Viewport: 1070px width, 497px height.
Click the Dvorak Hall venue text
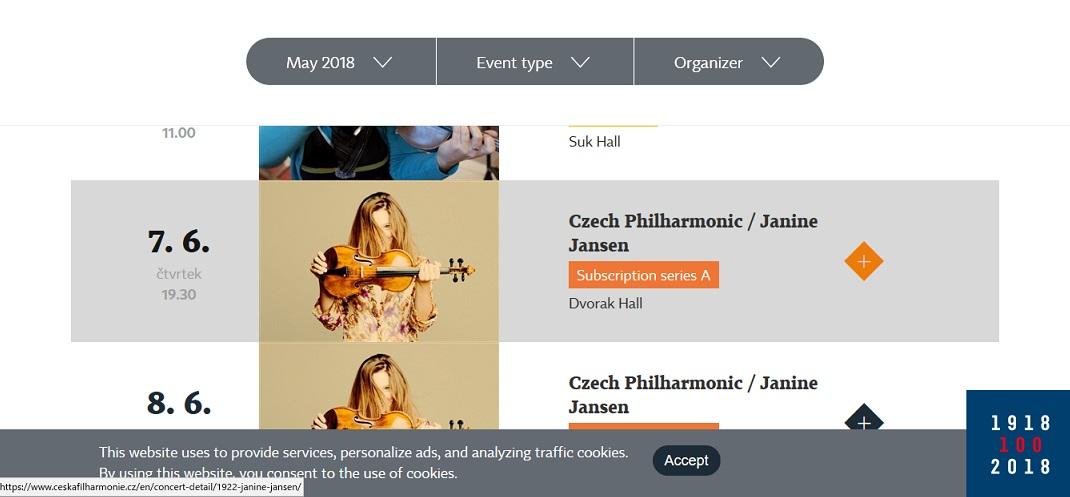[605, 303]
